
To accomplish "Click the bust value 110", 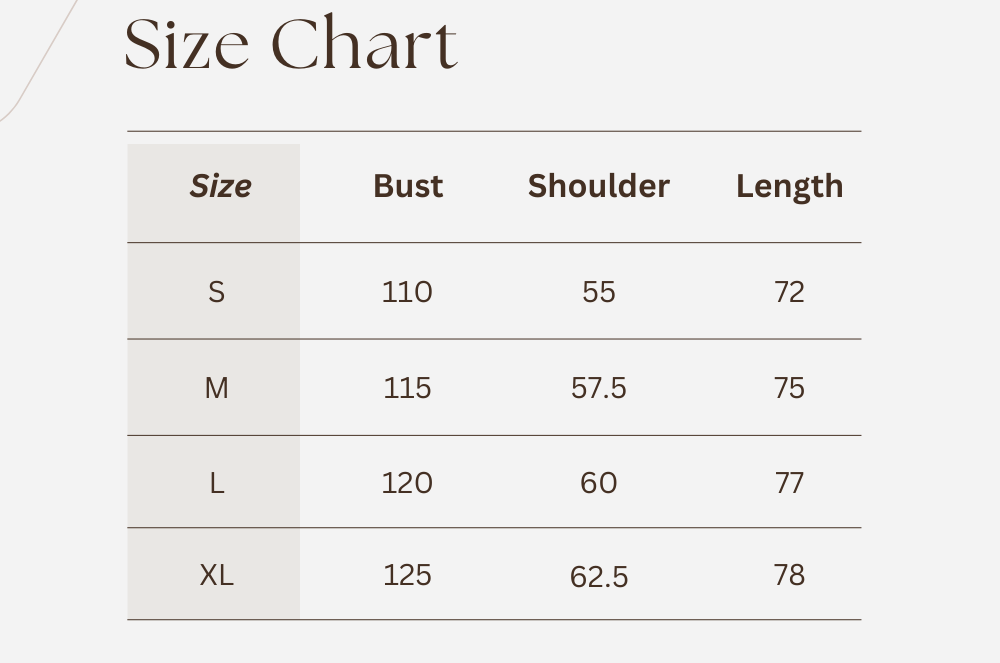I will tap(407, 292).
